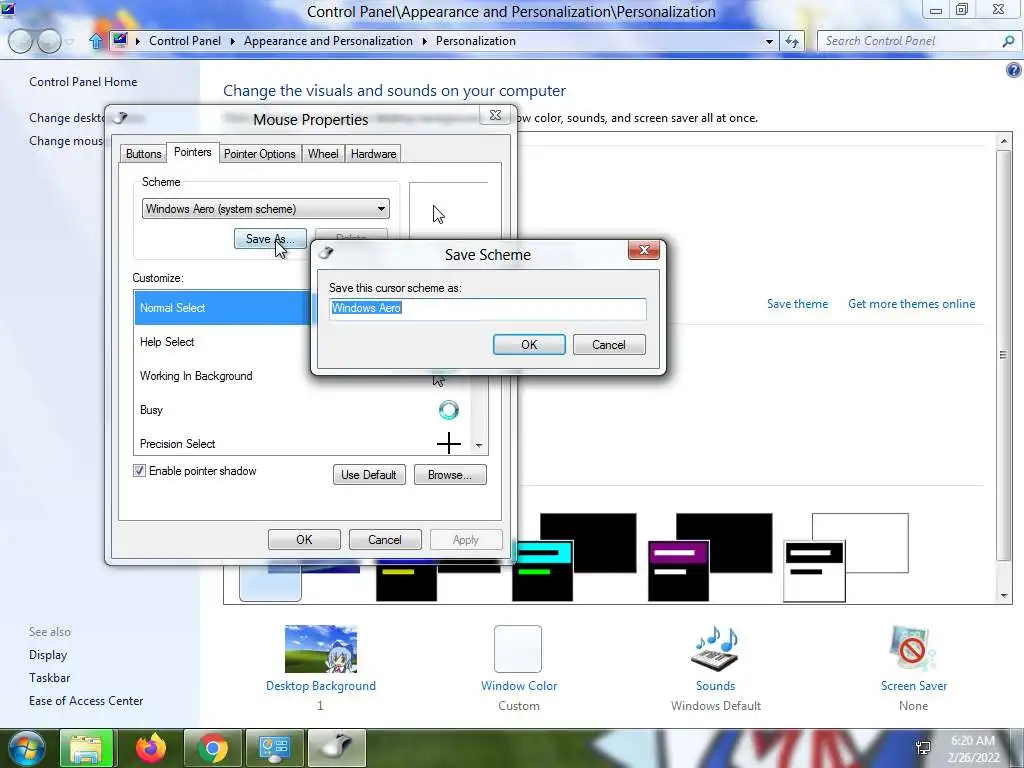Switch to the Hardware tab

click(373, 154)
